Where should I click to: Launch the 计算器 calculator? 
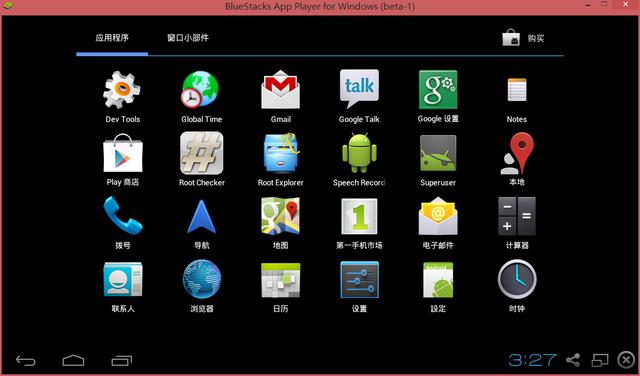point(517,216)
